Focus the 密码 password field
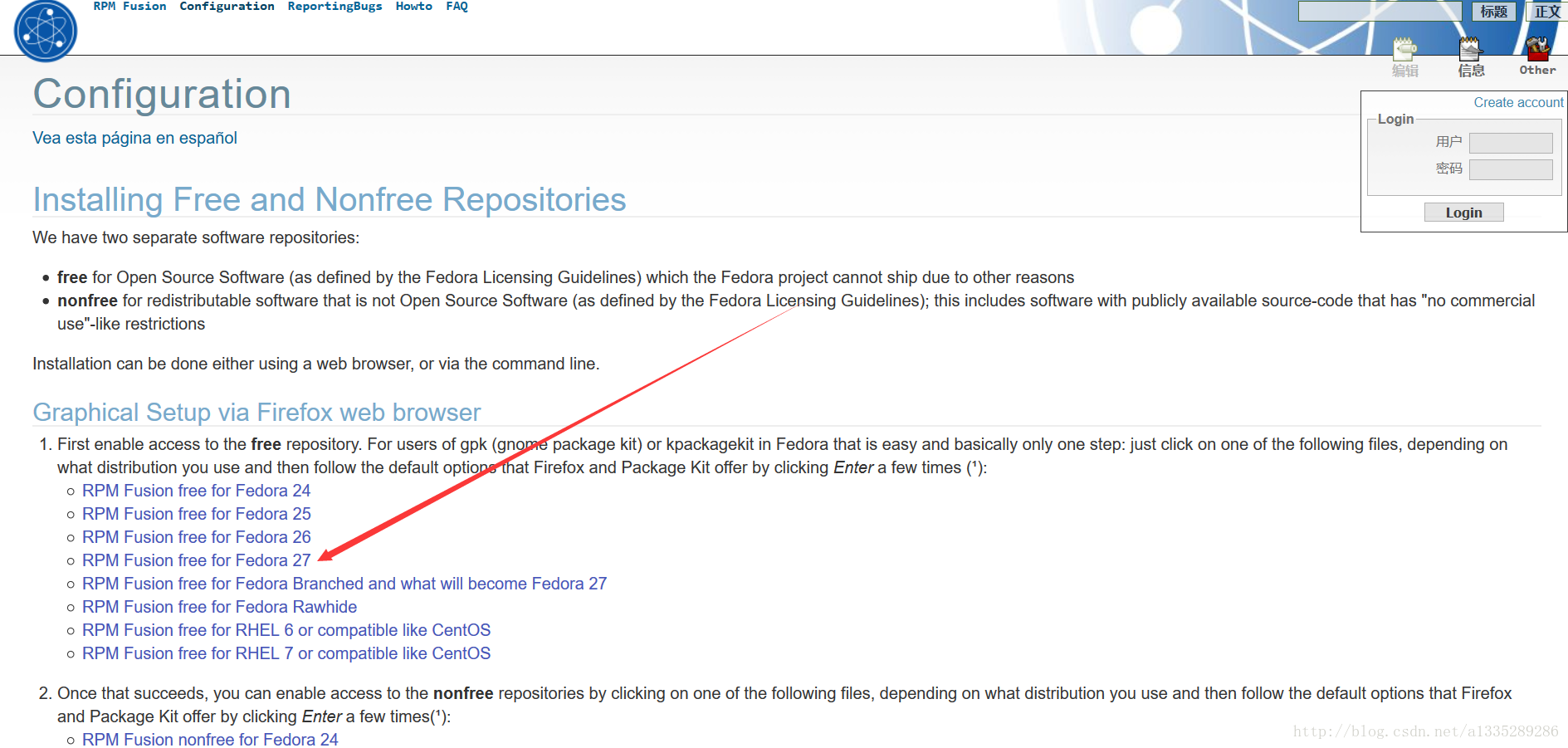 click(1511, 169)
